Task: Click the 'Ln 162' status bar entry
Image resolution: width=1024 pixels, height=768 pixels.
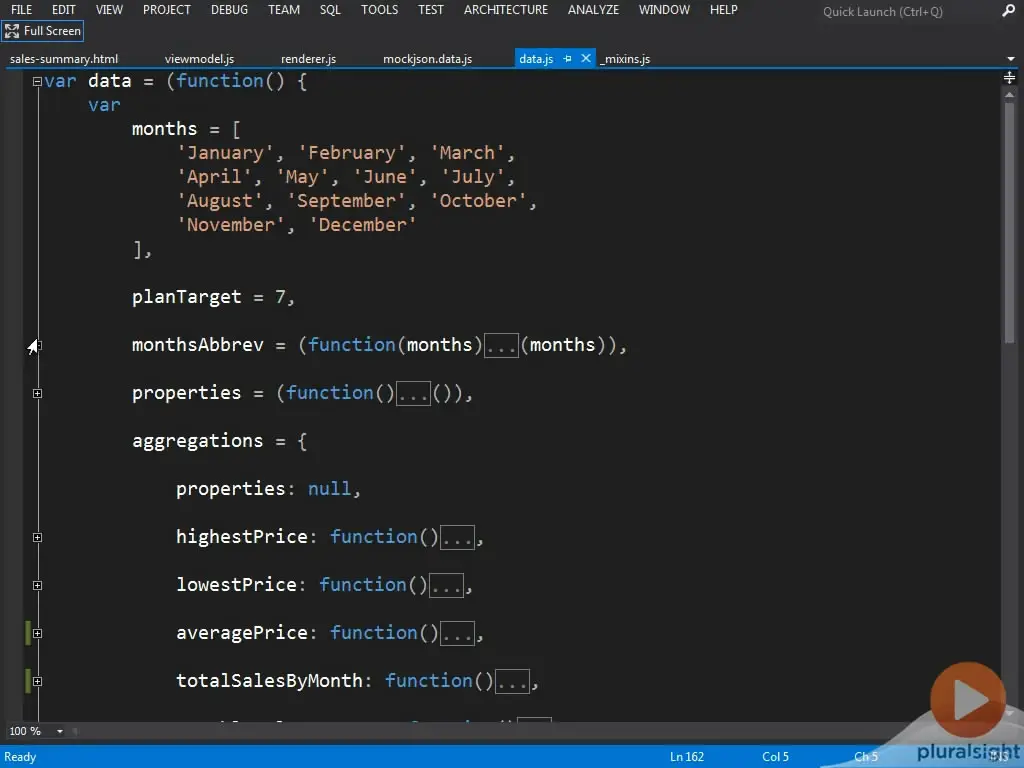Action: click(x=687, y=757)
